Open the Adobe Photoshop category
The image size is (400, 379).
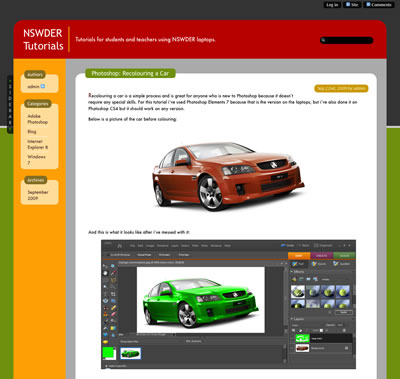pos(38,119)
